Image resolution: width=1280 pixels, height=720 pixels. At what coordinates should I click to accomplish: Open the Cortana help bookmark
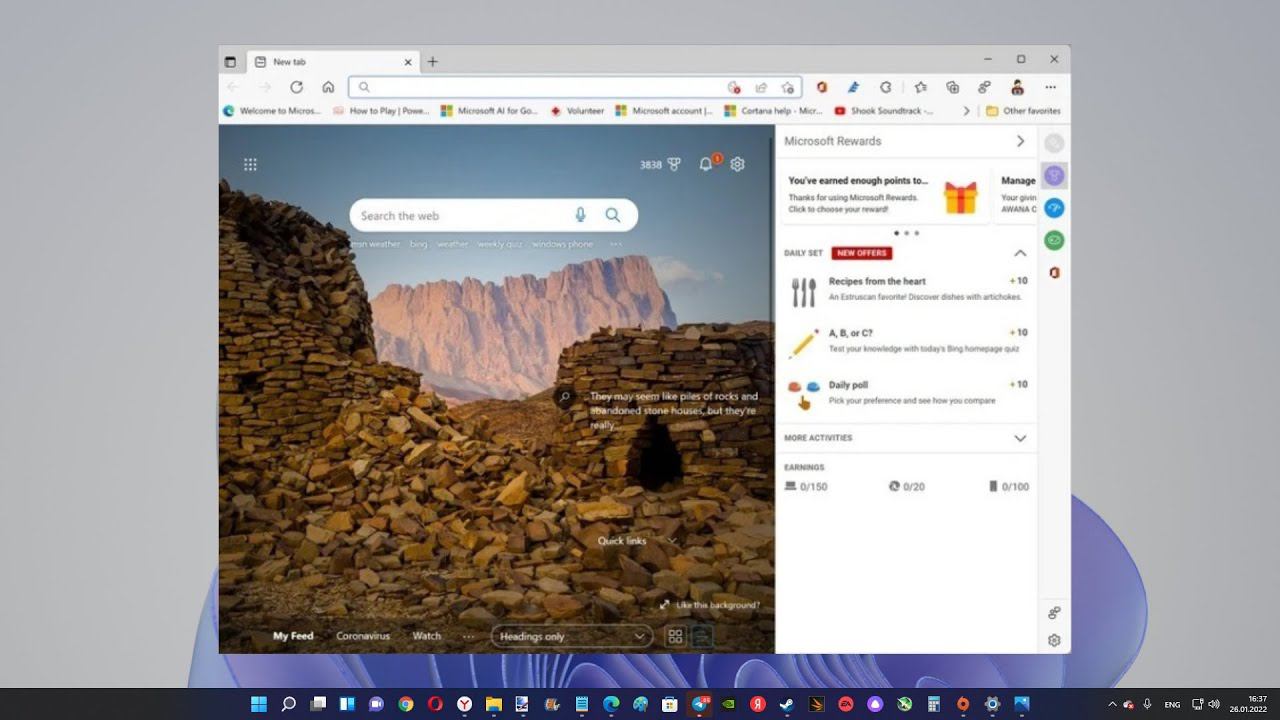(x=773, y=111)
